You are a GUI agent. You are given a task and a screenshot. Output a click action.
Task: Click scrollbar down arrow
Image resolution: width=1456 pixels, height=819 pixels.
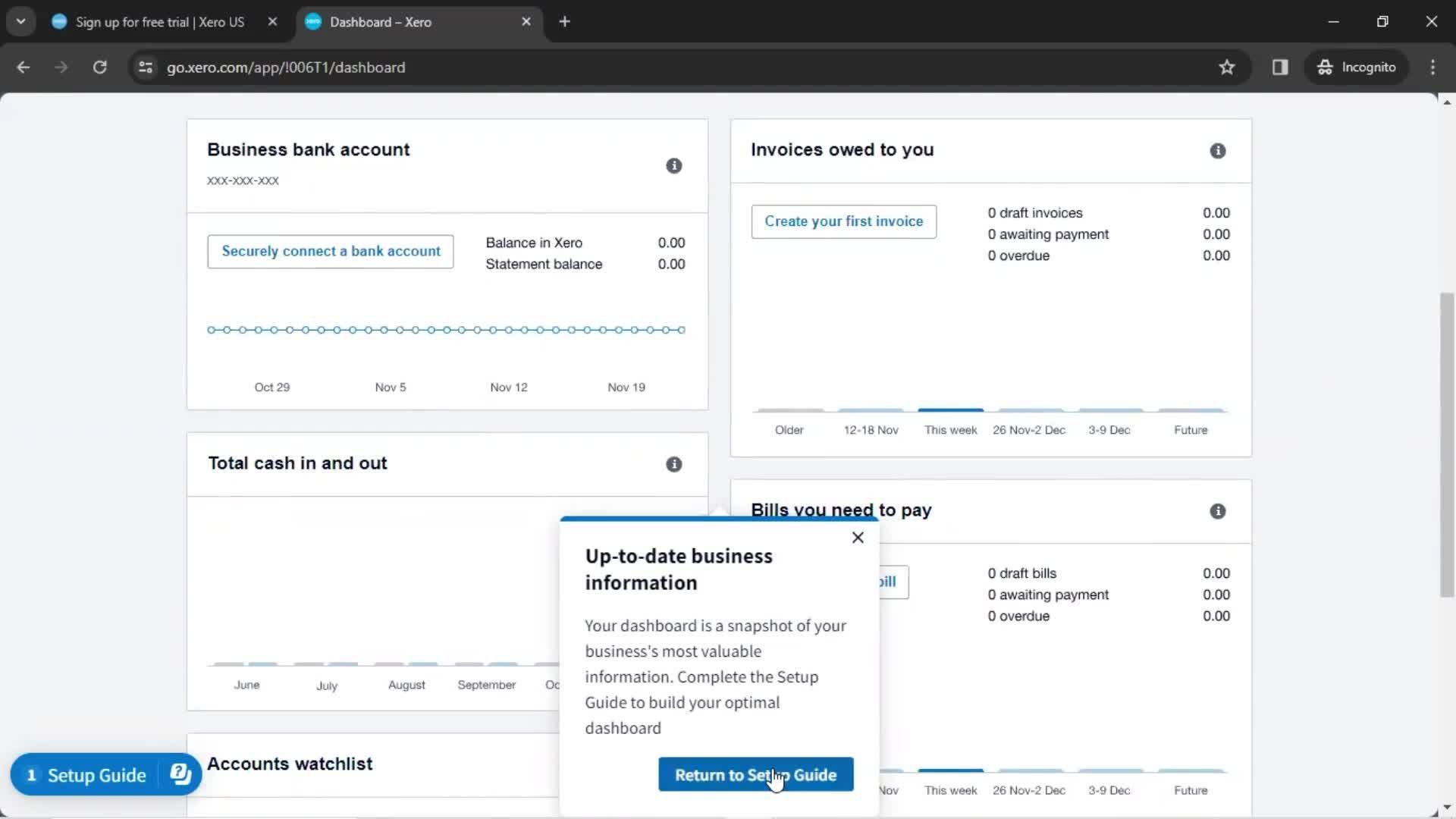coord(1447,808)
